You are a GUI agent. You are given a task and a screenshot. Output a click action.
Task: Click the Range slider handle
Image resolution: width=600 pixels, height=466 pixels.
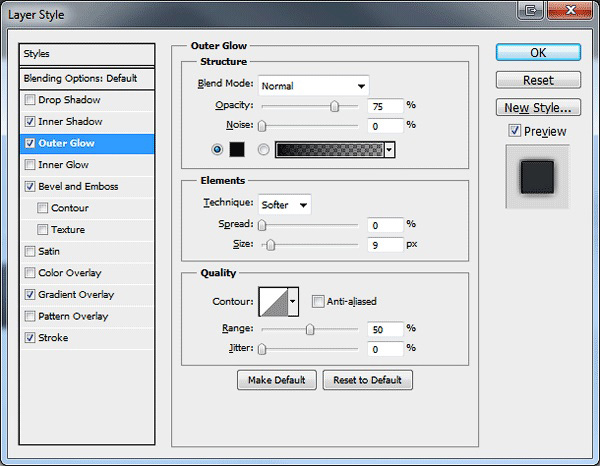click(x=310, y=329)
